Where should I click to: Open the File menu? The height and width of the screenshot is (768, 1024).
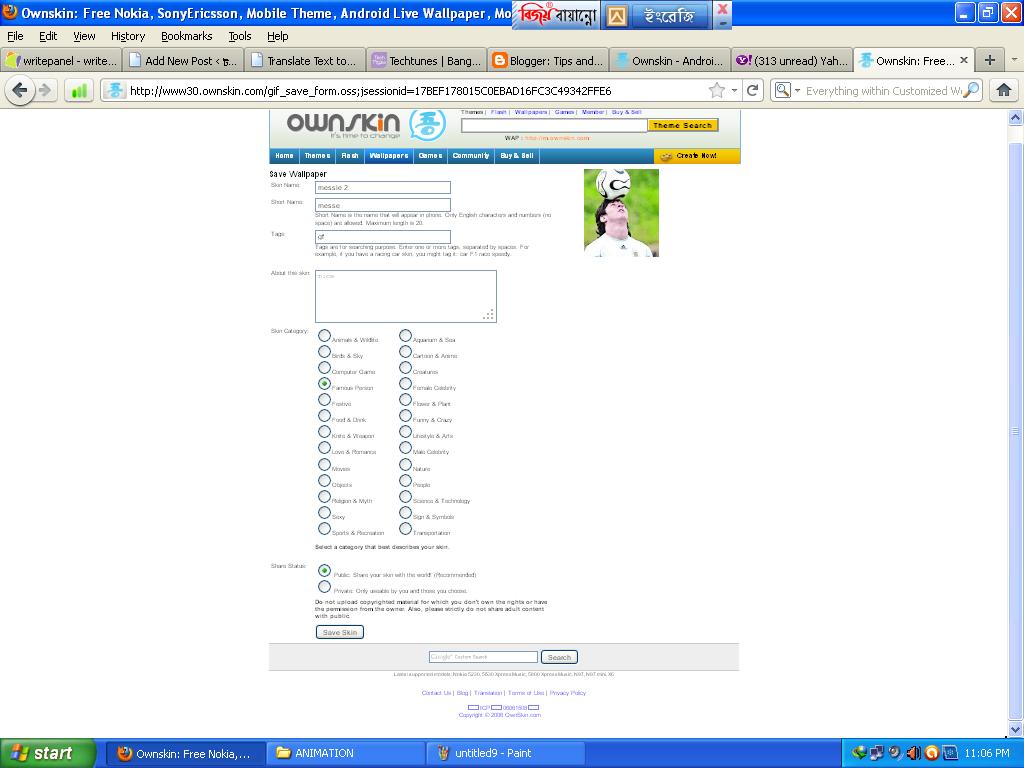click(x=15, y=36)
